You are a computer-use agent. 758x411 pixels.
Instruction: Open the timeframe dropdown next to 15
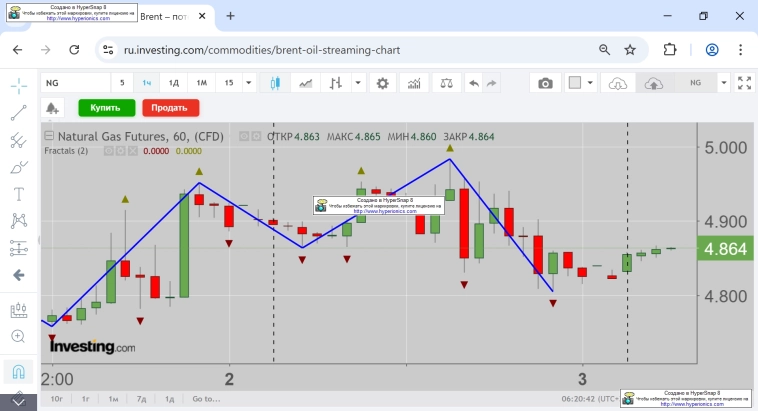[x=250, y=84]
